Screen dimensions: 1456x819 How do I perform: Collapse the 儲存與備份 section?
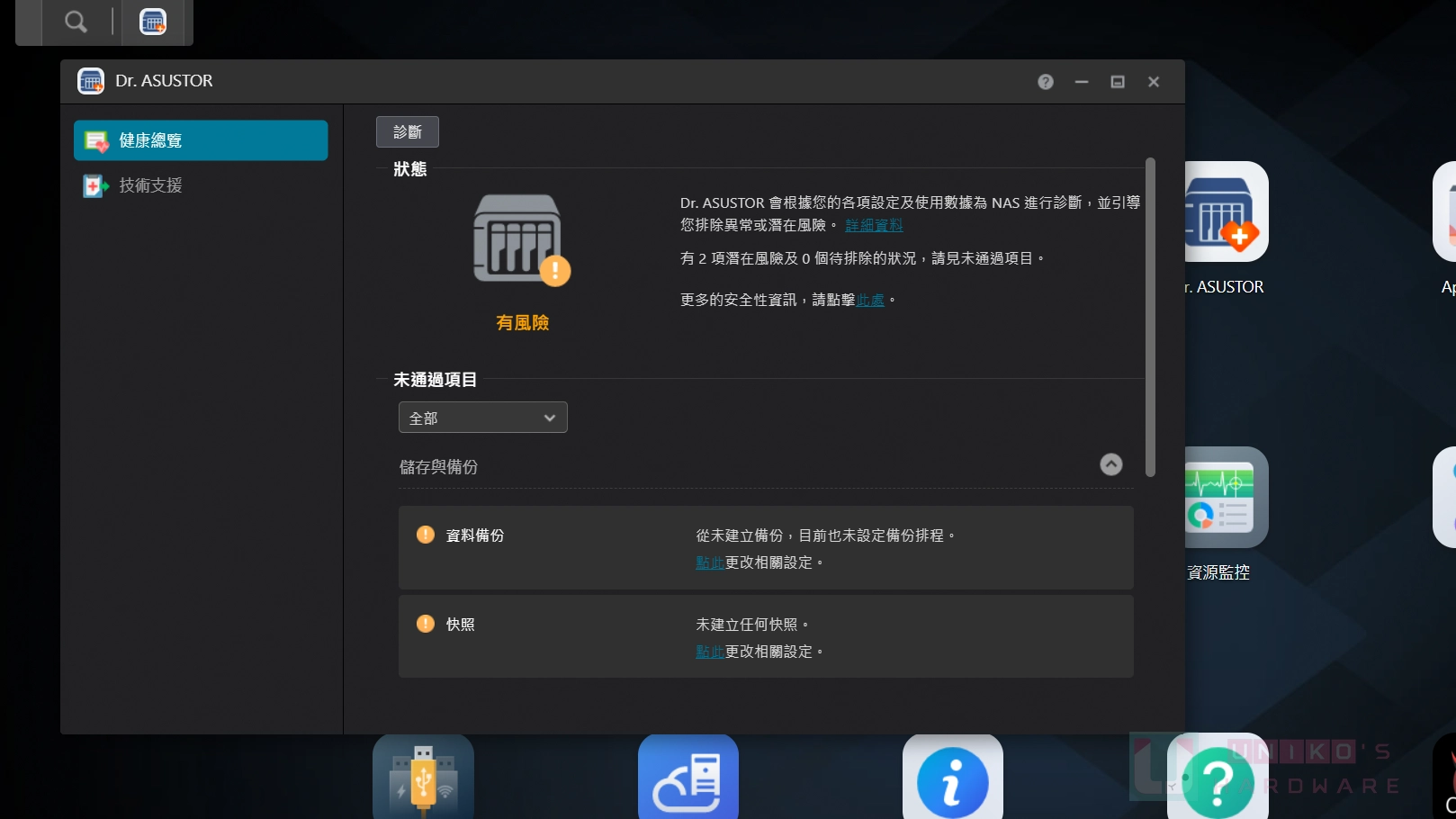click(1111, 464)
